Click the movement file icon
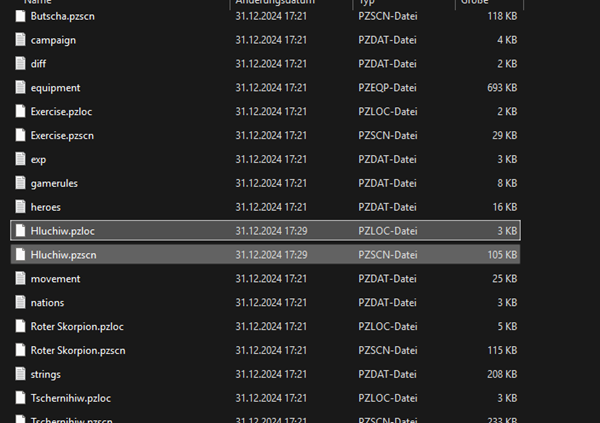Screen dimensions: 600x423 (x=20, y=279)
